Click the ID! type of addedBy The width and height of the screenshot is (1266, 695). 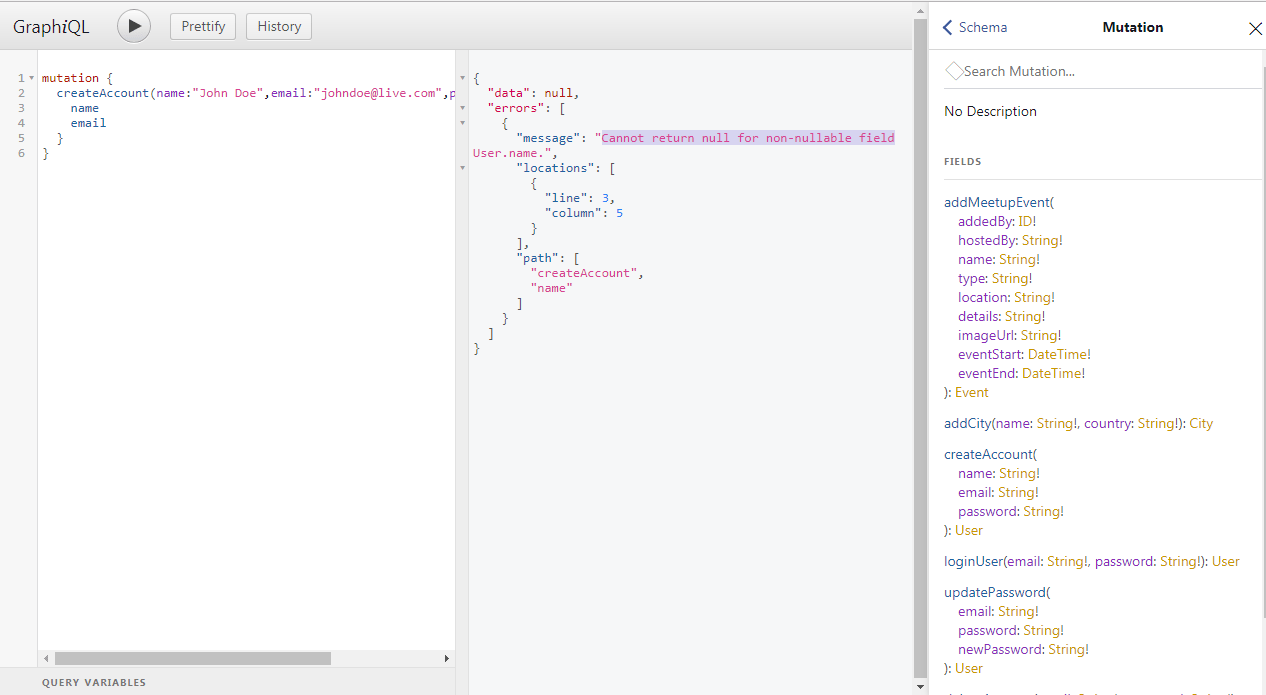1029,221
